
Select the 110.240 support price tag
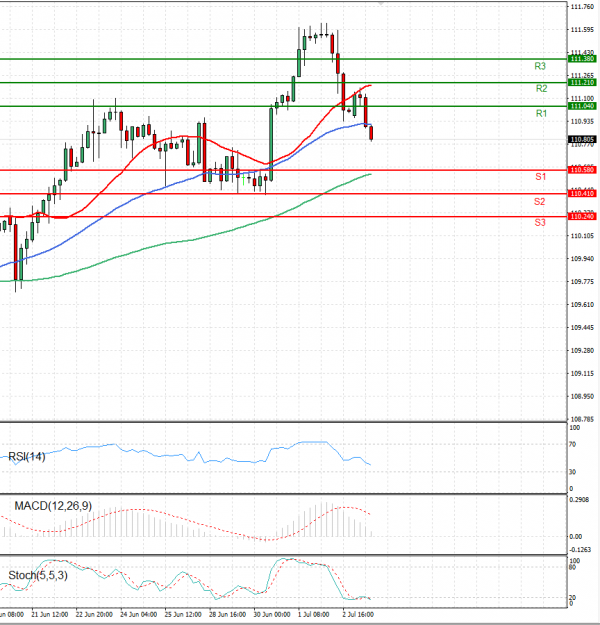[582, 216]
